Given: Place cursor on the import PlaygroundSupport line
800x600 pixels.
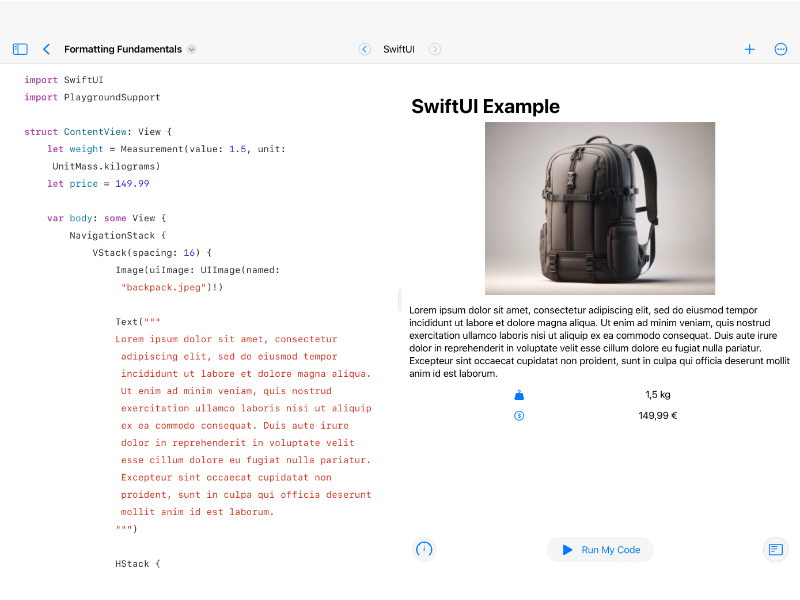Looking at the screenshot, I should [x=92, y=97].
